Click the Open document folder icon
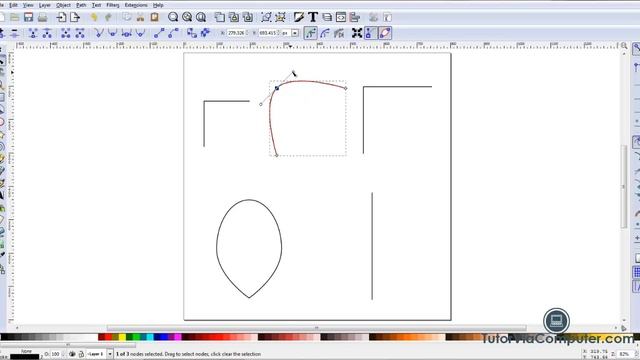The image size is (640, 360). click(x=15, y=17)
